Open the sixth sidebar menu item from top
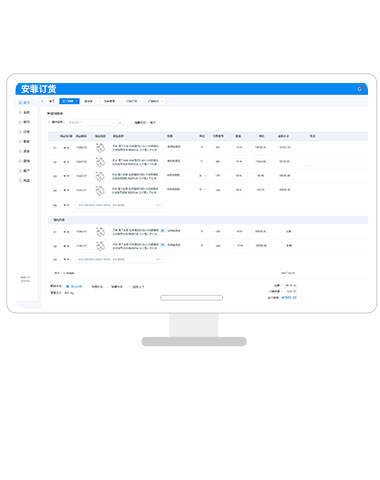Screen dimensions: 380x480 [24, 151]
